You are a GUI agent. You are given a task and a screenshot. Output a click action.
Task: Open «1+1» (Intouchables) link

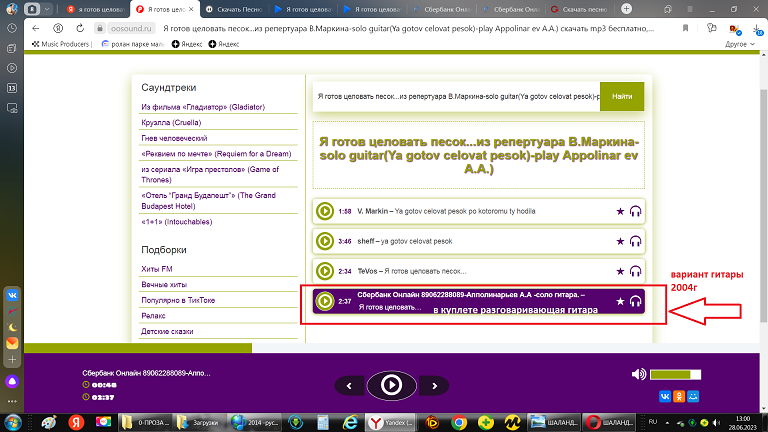(176, 222)
